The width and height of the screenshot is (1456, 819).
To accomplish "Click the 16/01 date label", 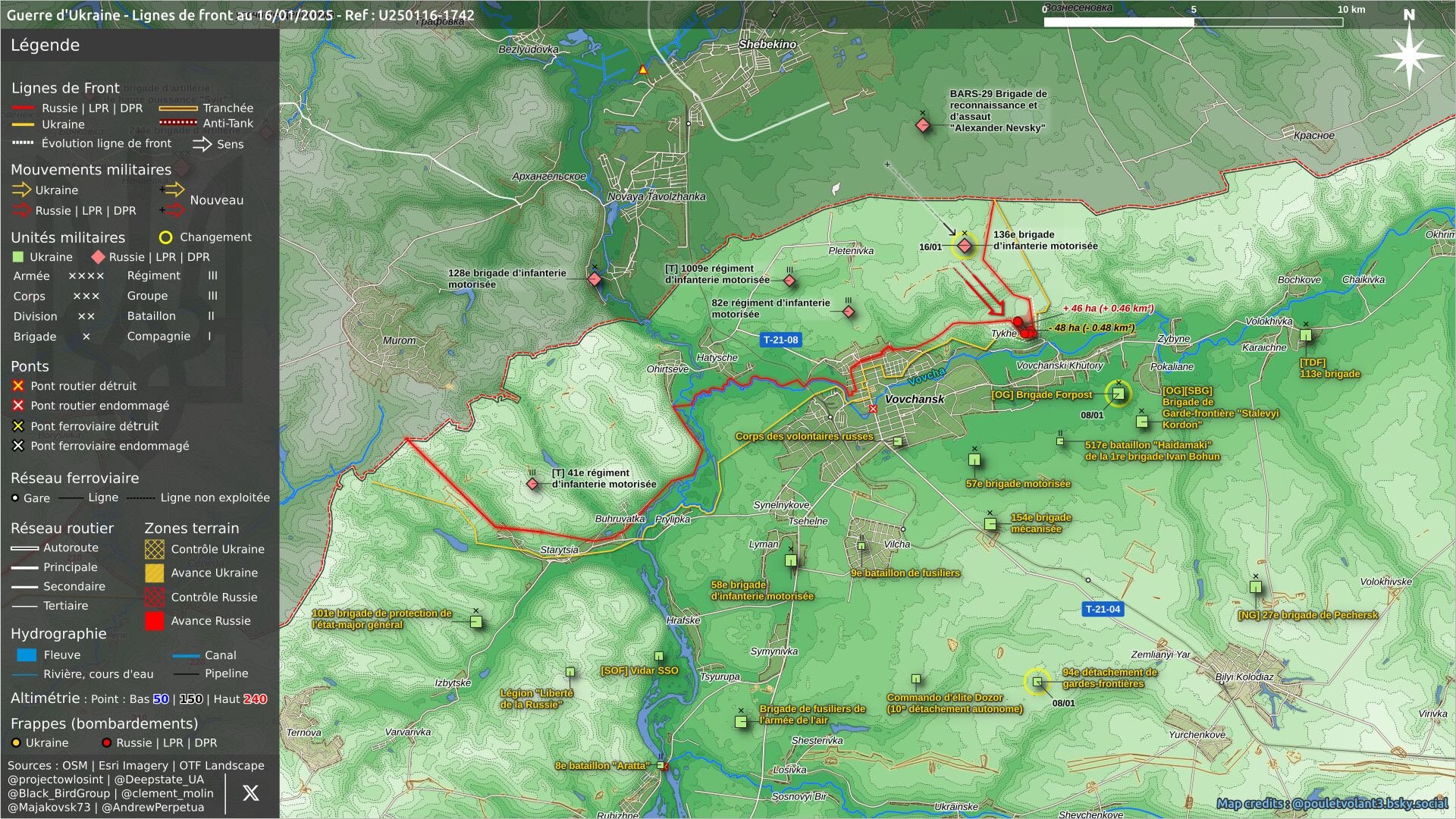I will point(930,247).
